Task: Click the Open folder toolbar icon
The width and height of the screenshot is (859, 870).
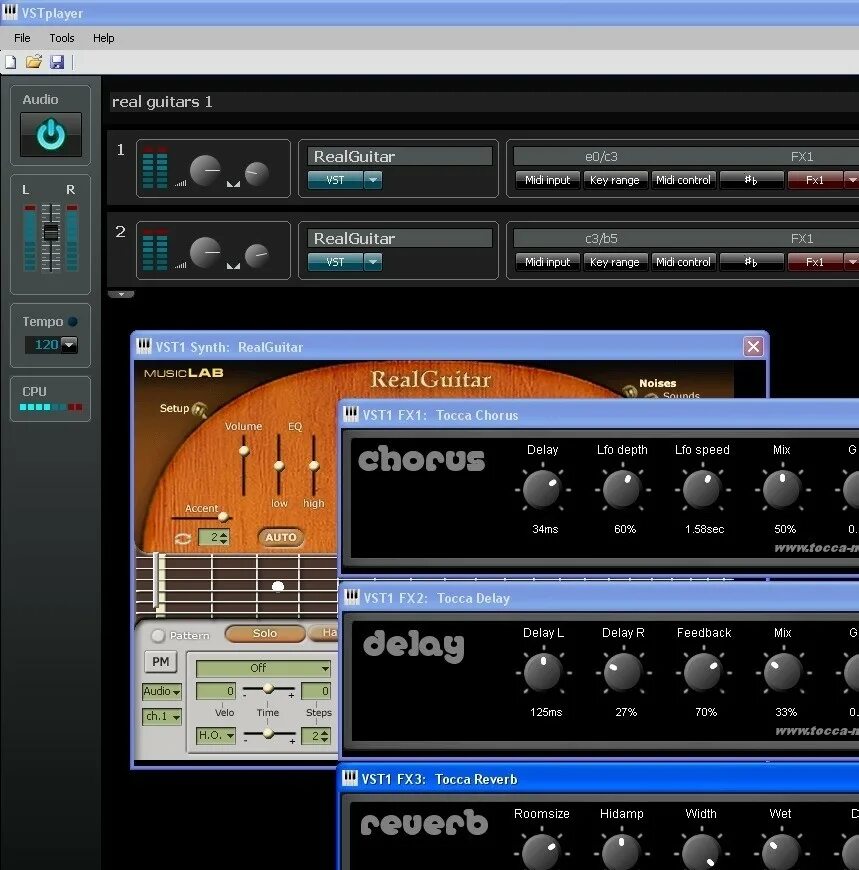Action: [34, 62]
